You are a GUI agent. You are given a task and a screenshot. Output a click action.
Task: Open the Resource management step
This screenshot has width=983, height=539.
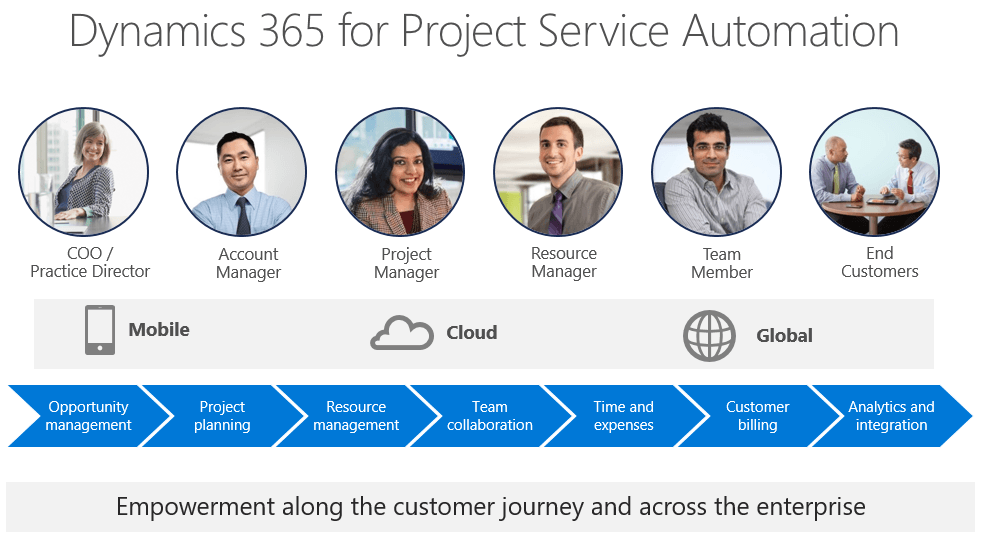pos(356,416)
